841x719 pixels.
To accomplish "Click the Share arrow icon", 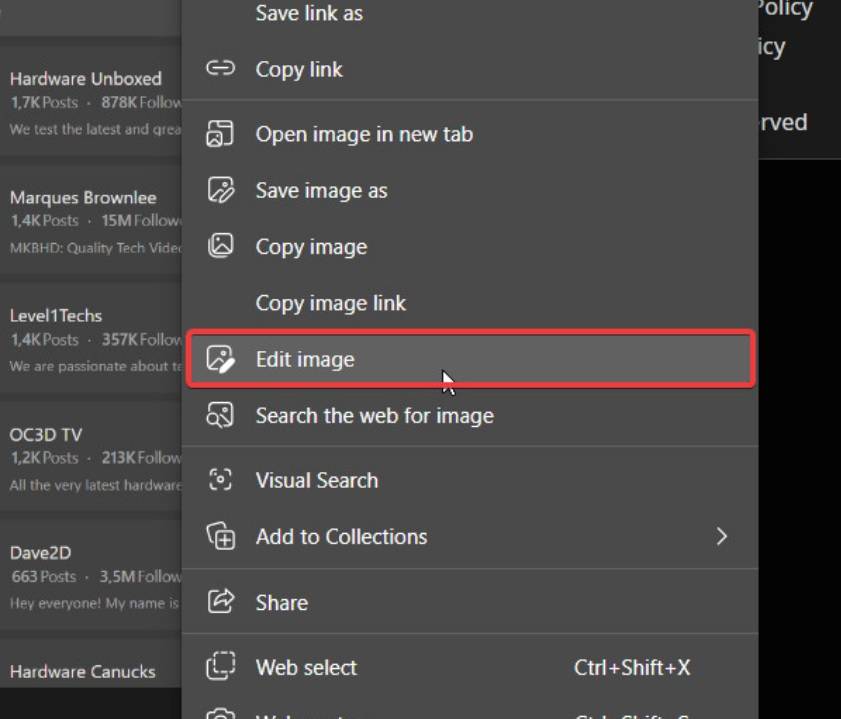I will pyautogui.click(x=220, y=602).
